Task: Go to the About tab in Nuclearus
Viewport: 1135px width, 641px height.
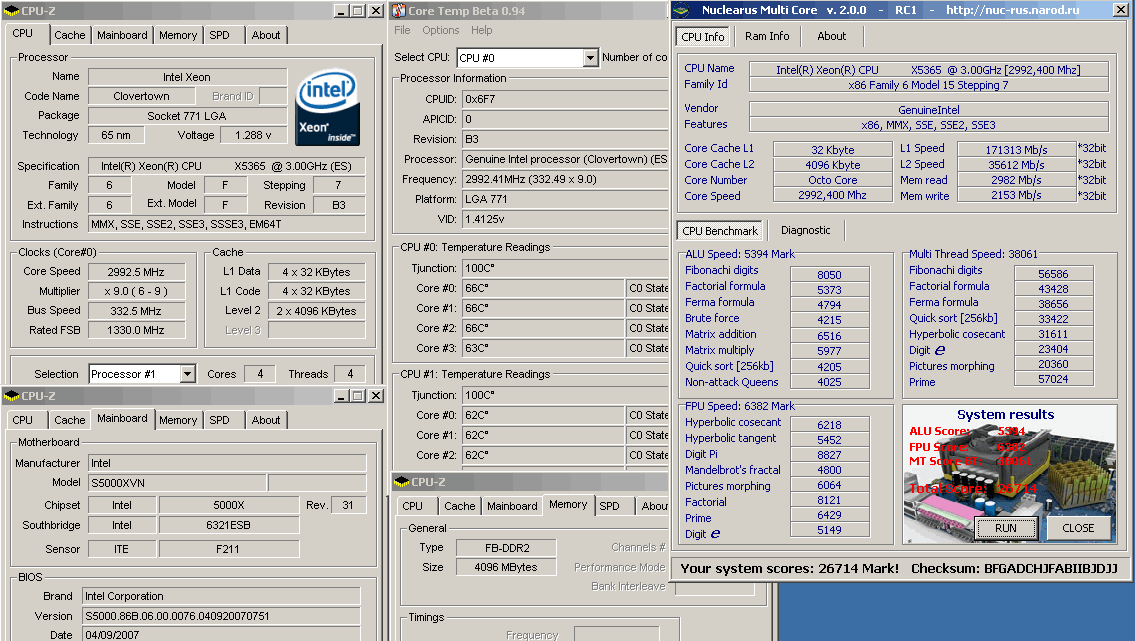Action: point(832,36)
